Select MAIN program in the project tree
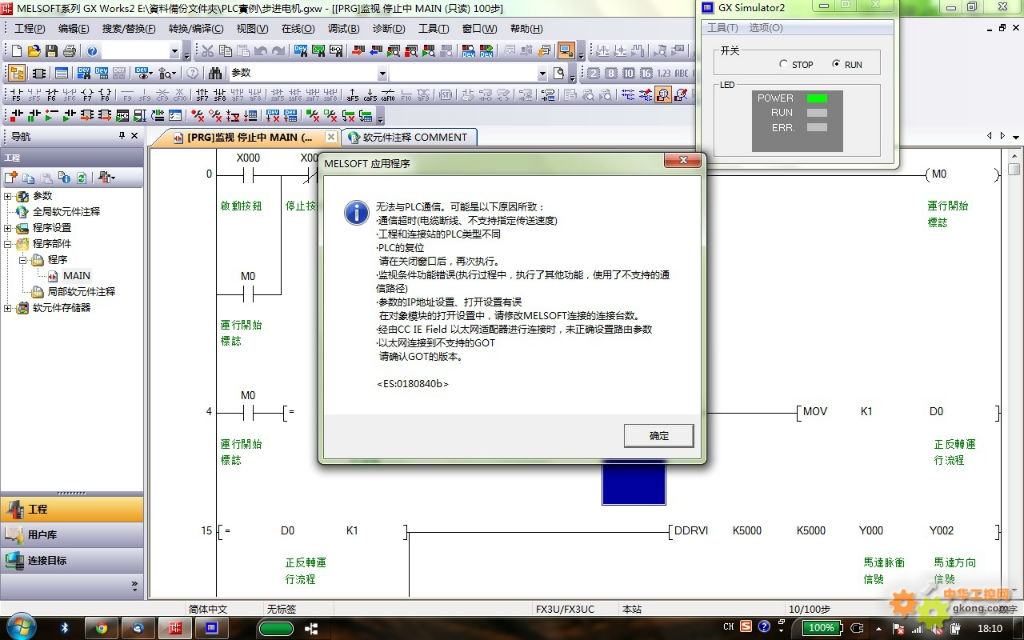 (76, 276)
